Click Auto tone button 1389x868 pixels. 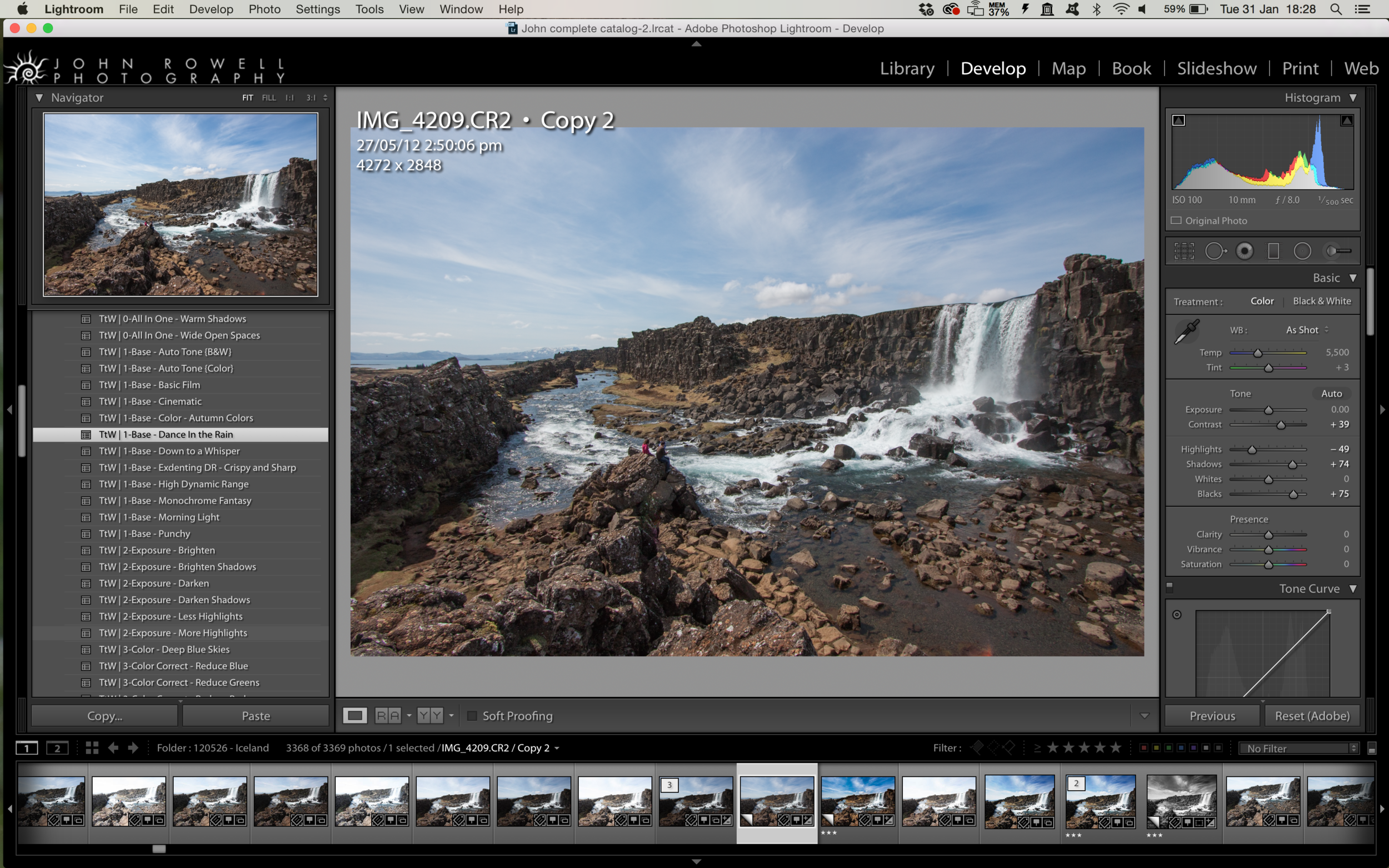pos(1331,393)
